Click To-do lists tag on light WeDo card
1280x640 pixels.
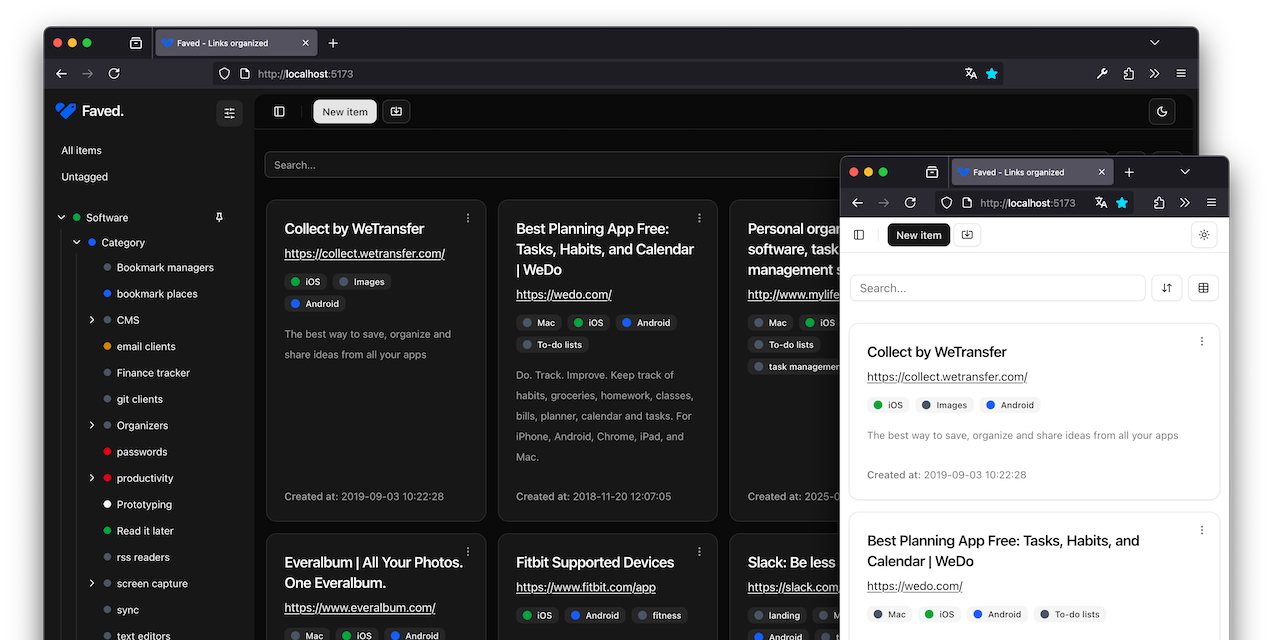[x=1070, y=615]
